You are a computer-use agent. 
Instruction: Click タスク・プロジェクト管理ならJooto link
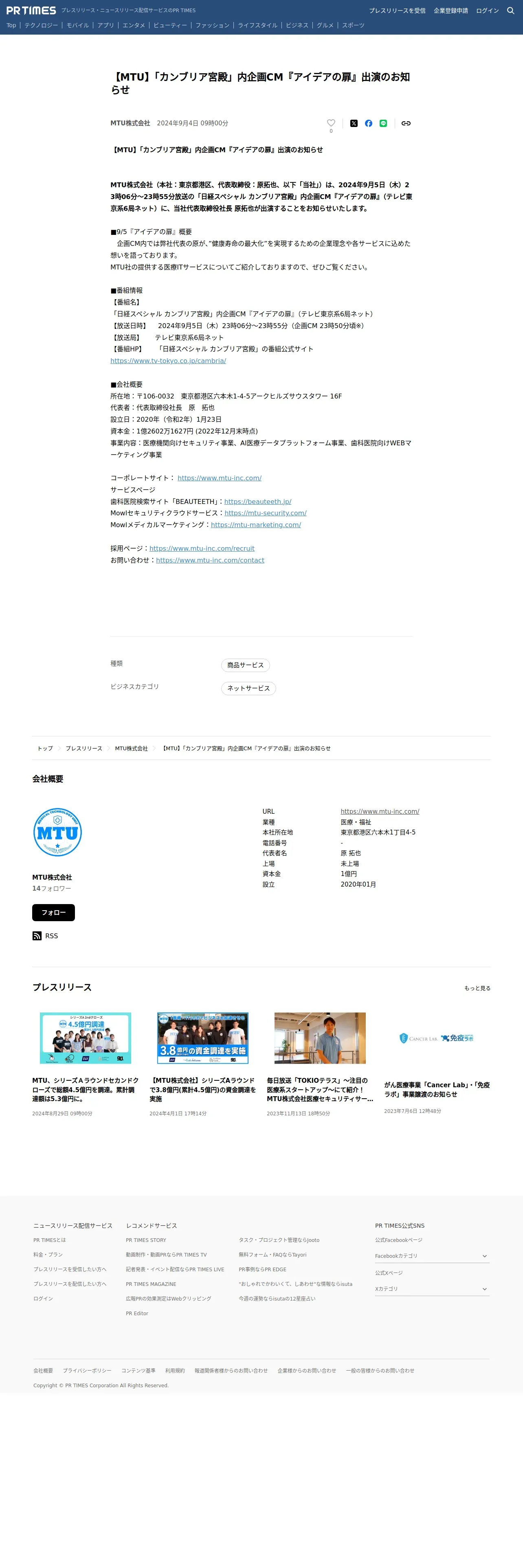point(279,1240)
